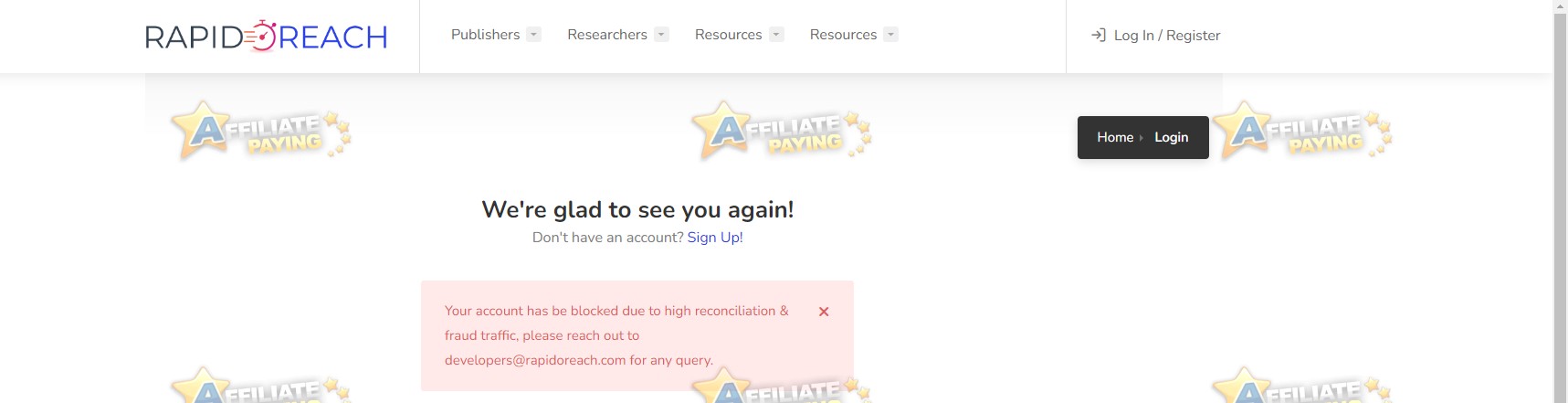This screenshot has height=403, width=1568.
Task: Expand the Publishers dropdown arrow
Action: [x=534, y=35]
